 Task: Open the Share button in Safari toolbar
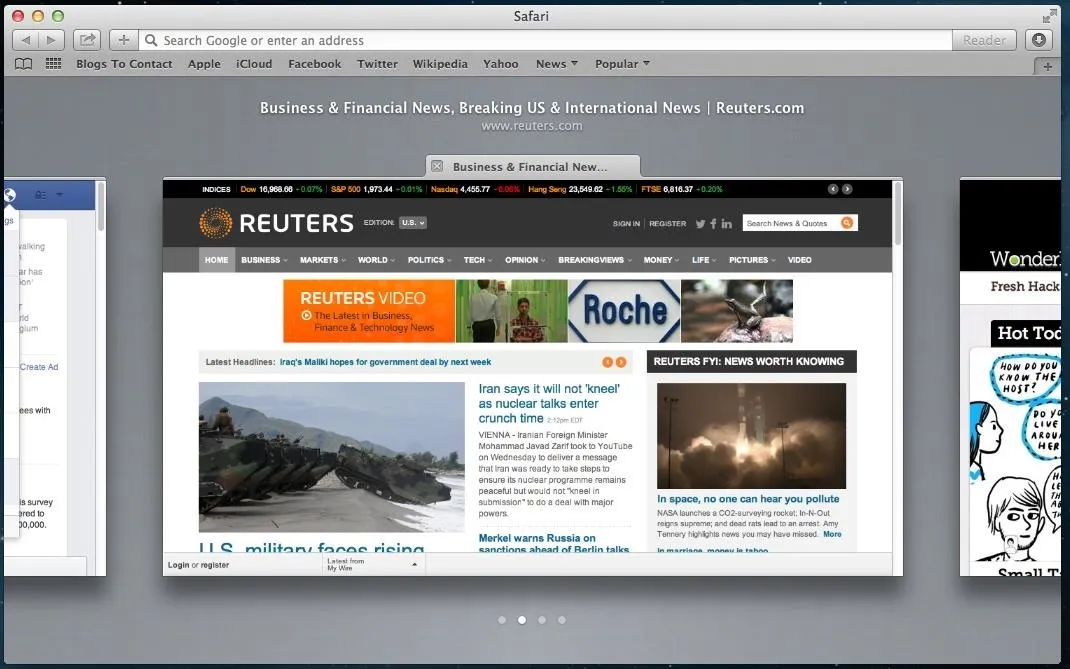(x=87, y=40)
